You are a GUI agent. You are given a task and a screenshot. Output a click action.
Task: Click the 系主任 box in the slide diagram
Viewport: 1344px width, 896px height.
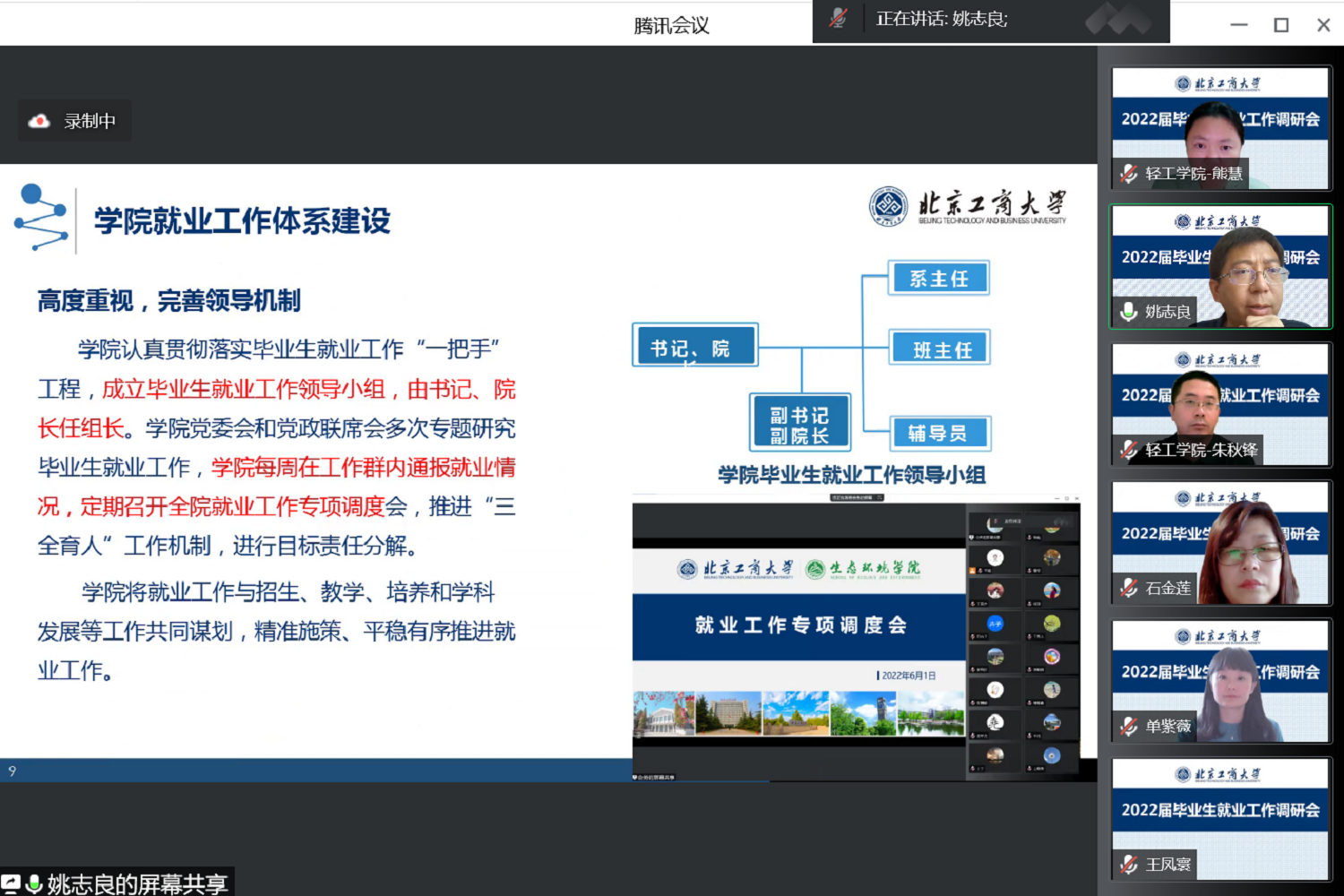[939, 279]
